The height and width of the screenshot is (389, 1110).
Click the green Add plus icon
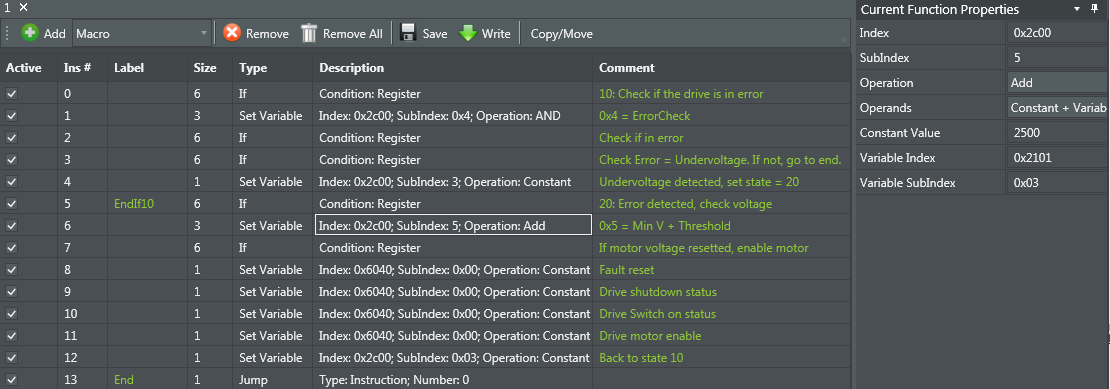point(30,33)
